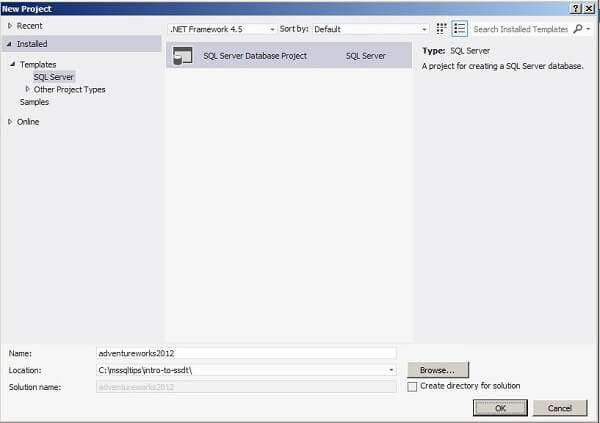Select Other Project Types label
600x423 pixels.
tap(70, 90)
